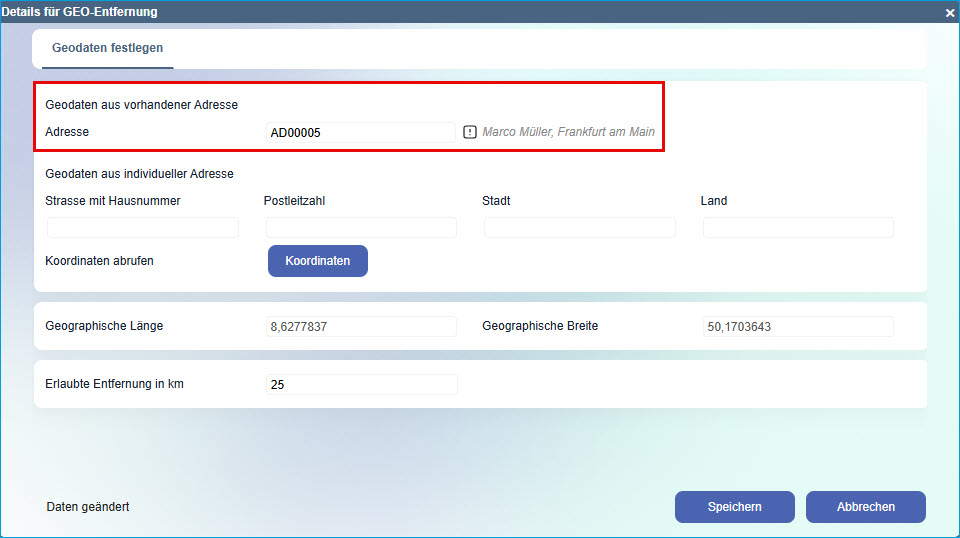Cancel with the Abbrechen button
This screenshot has width=960, height=538.
866,507
